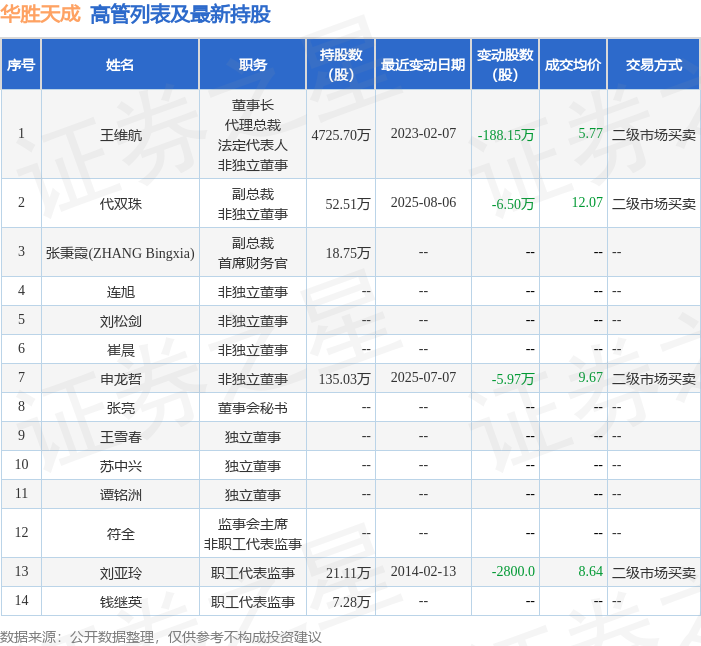Select the 交易方式 column header
Image resolution: width=701 pixels, height=646 pixels.
[x=654, y=65]
